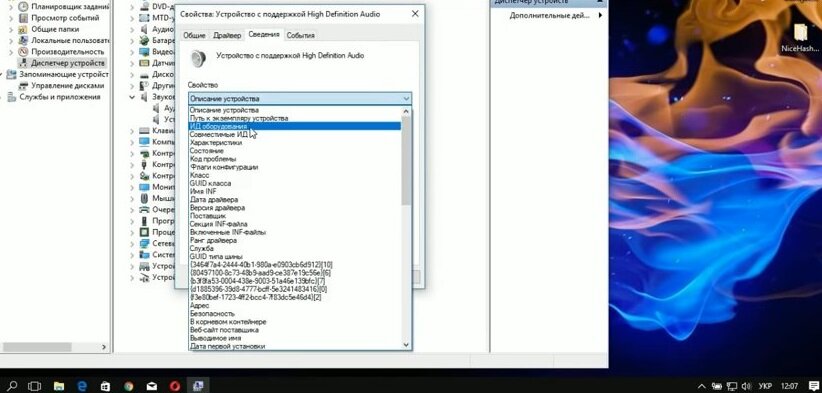Open the network icon in system tray
The height and width of the screenshot is (393, 822).
pyautogui.click(x=732, y=386)
